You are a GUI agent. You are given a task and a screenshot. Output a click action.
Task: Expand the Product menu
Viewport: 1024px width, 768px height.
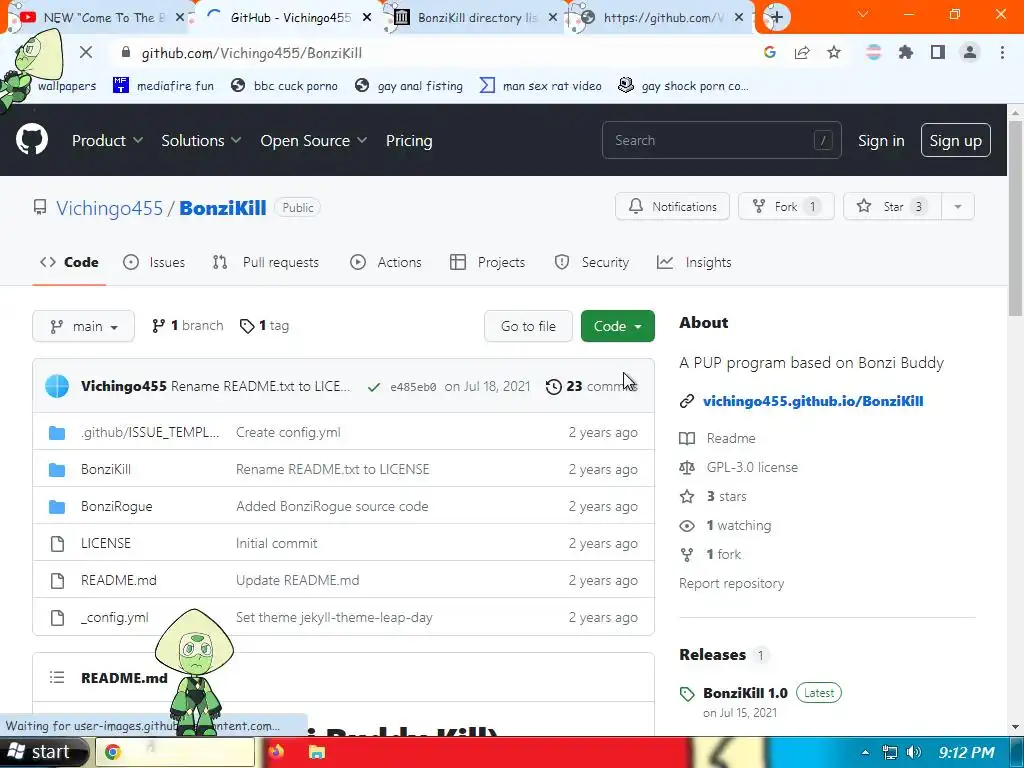tap(107, 140)
